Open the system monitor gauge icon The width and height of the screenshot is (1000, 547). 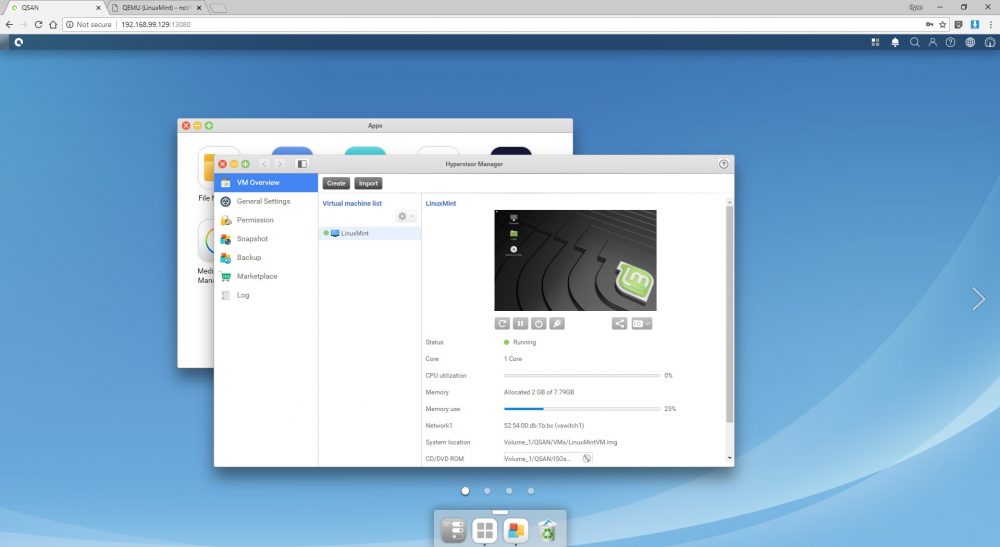990,42
